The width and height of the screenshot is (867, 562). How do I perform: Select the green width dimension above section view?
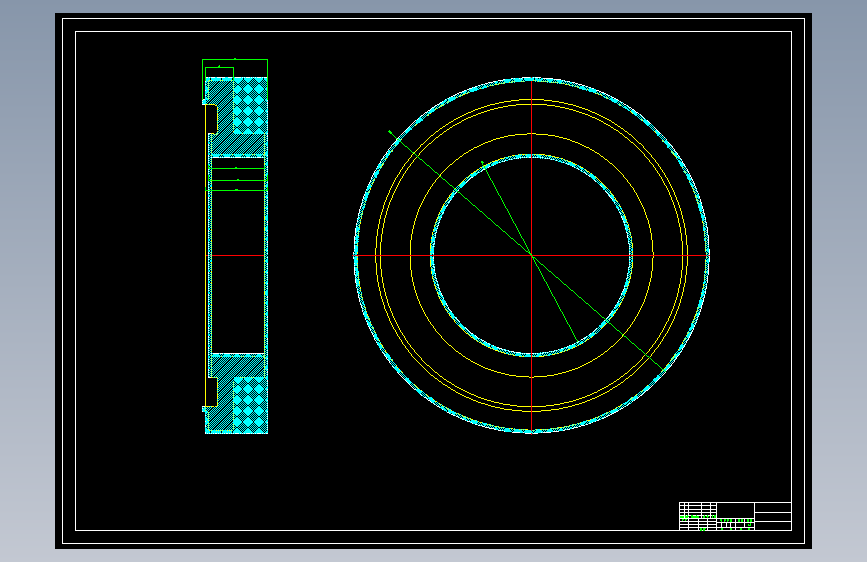[x=235, y=60]
